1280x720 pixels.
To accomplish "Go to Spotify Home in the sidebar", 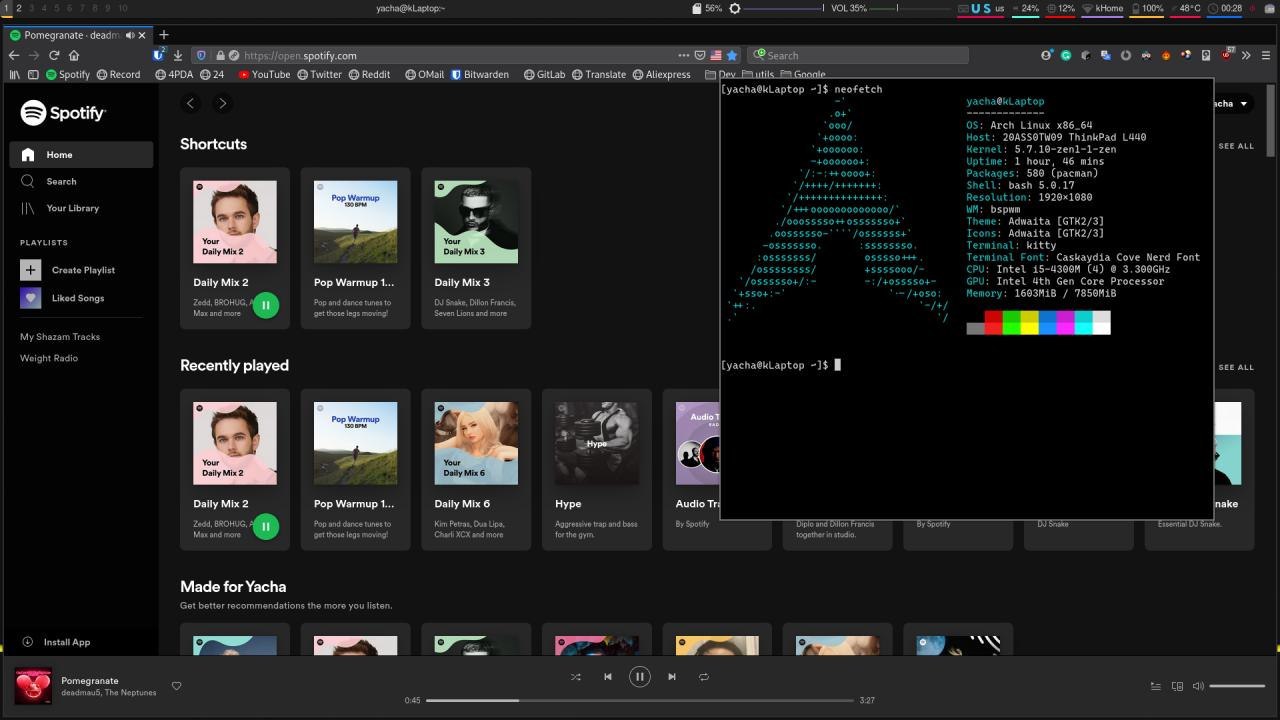I will click(x=81, y=155).
